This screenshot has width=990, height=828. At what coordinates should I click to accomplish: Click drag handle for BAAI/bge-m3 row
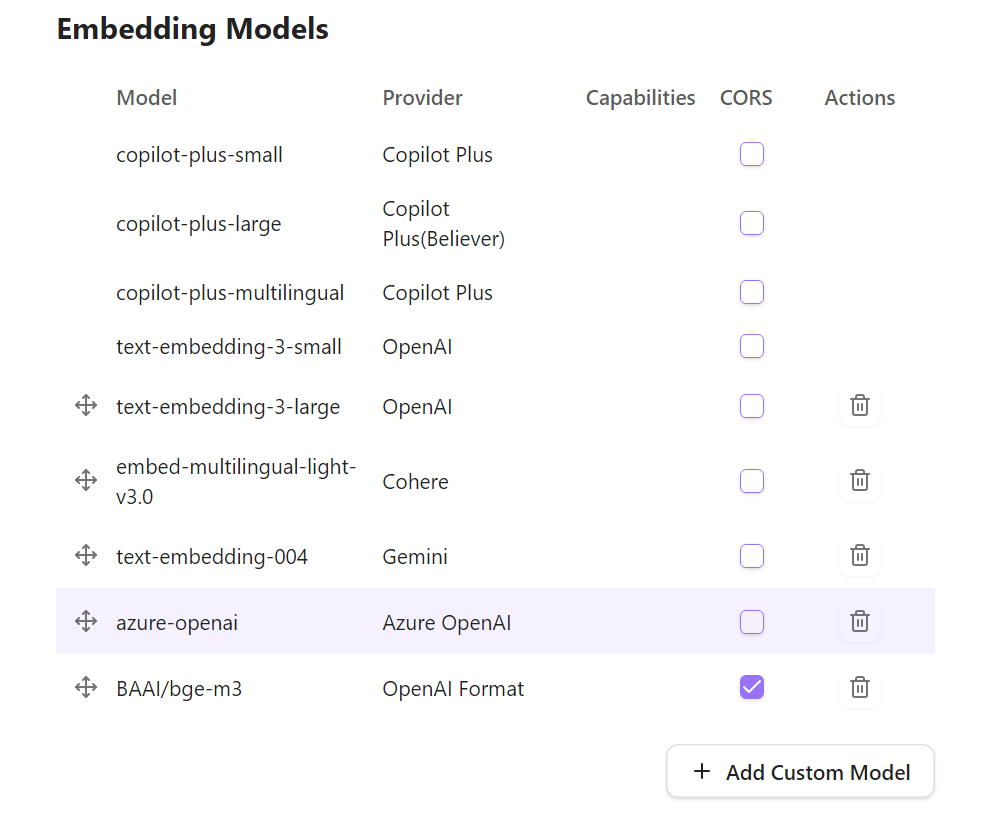[x=86, y=688]
